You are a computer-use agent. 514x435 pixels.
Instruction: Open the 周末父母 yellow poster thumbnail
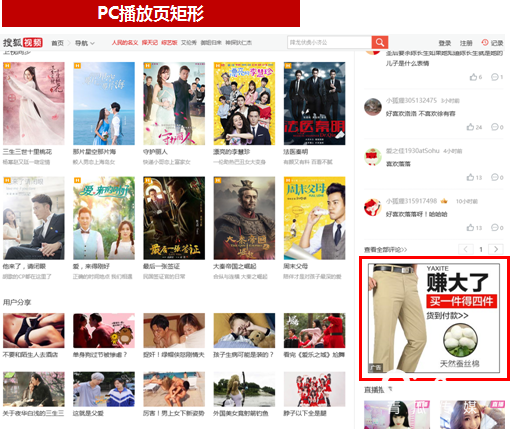(x=314, y=218)
